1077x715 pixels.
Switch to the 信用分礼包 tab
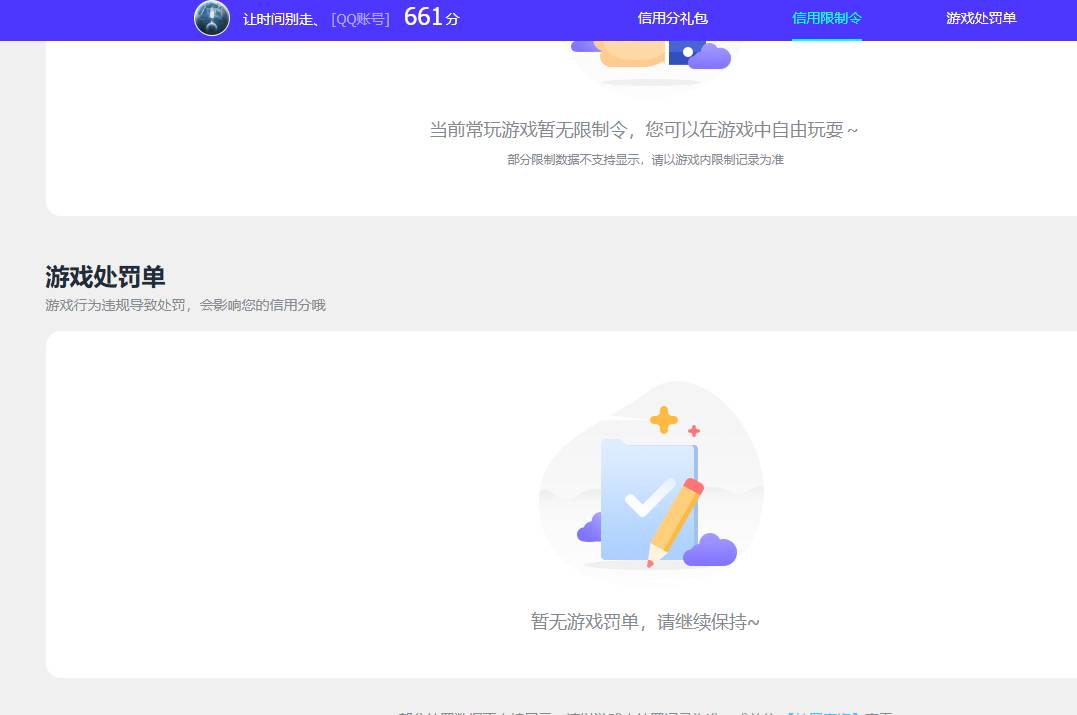click(673, 18)
